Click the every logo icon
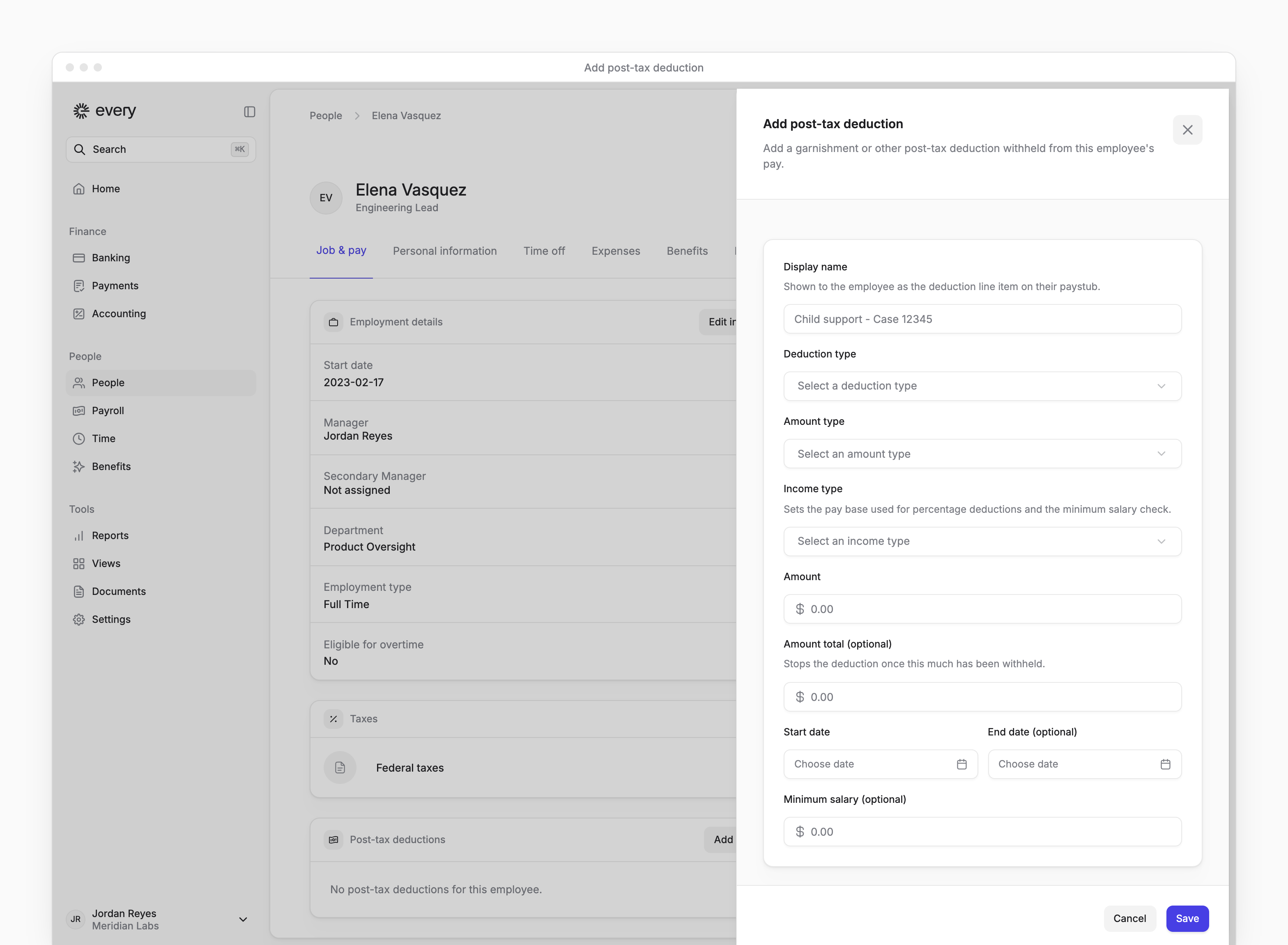Viewport: 1288px width, 945px height. click(81, 111)
